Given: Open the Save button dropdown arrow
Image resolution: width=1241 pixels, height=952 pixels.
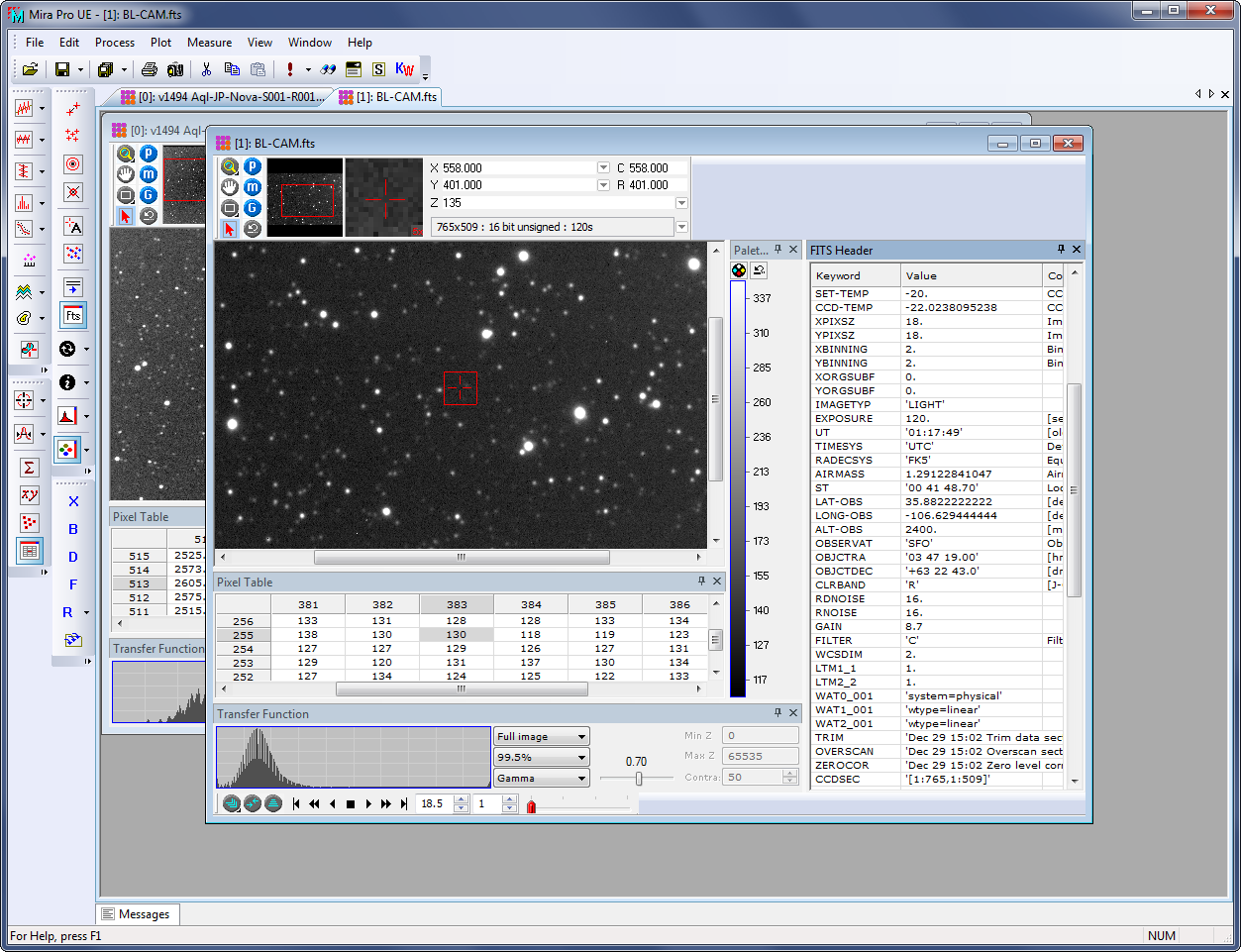Looking at the screenshot, I should (x=80, y=69).
